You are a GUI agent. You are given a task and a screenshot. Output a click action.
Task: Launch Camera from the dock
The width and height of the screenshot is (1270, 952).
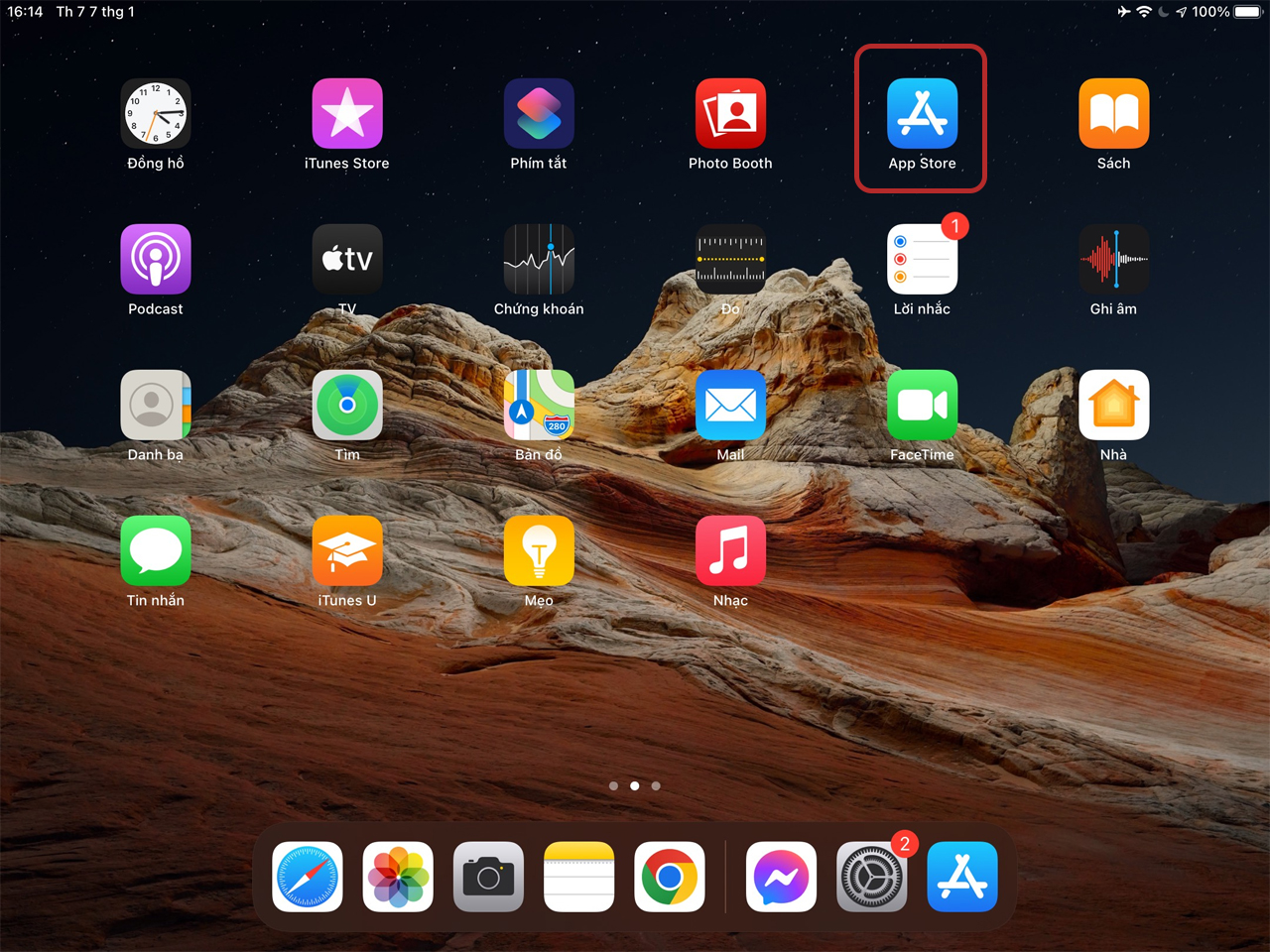pyautogui.click(x=488, y=877)
